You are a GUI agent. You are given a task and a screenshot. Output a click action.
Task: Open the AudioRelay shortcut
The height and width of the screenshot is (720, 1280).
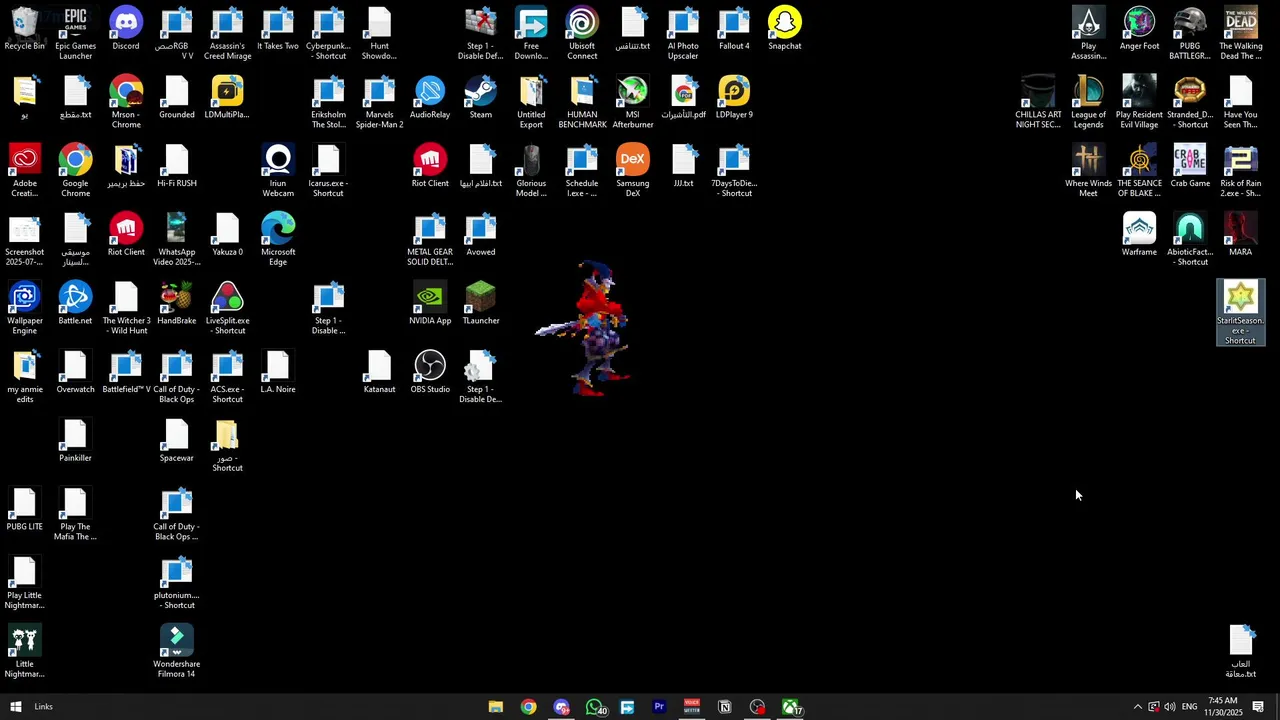click(x=430, y=98)
